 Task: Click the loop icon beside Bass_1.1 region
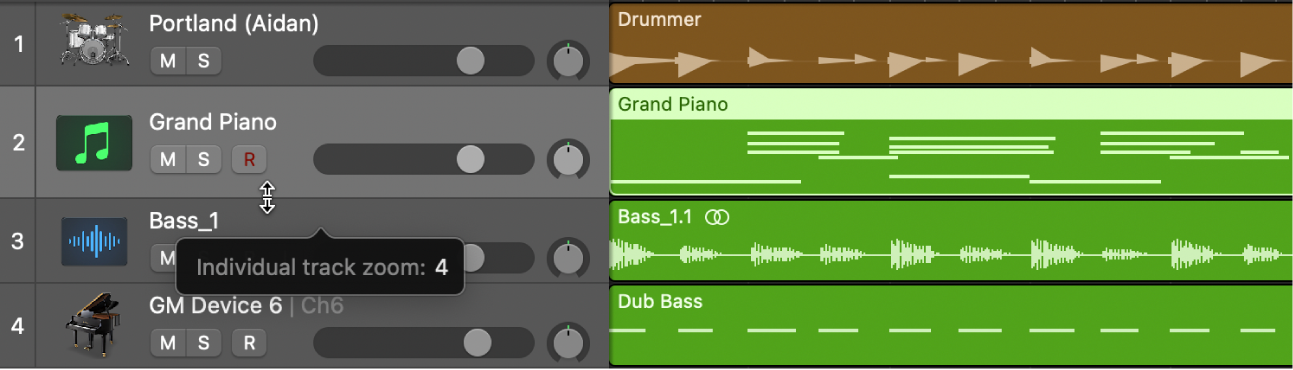[x=717, y=217]
